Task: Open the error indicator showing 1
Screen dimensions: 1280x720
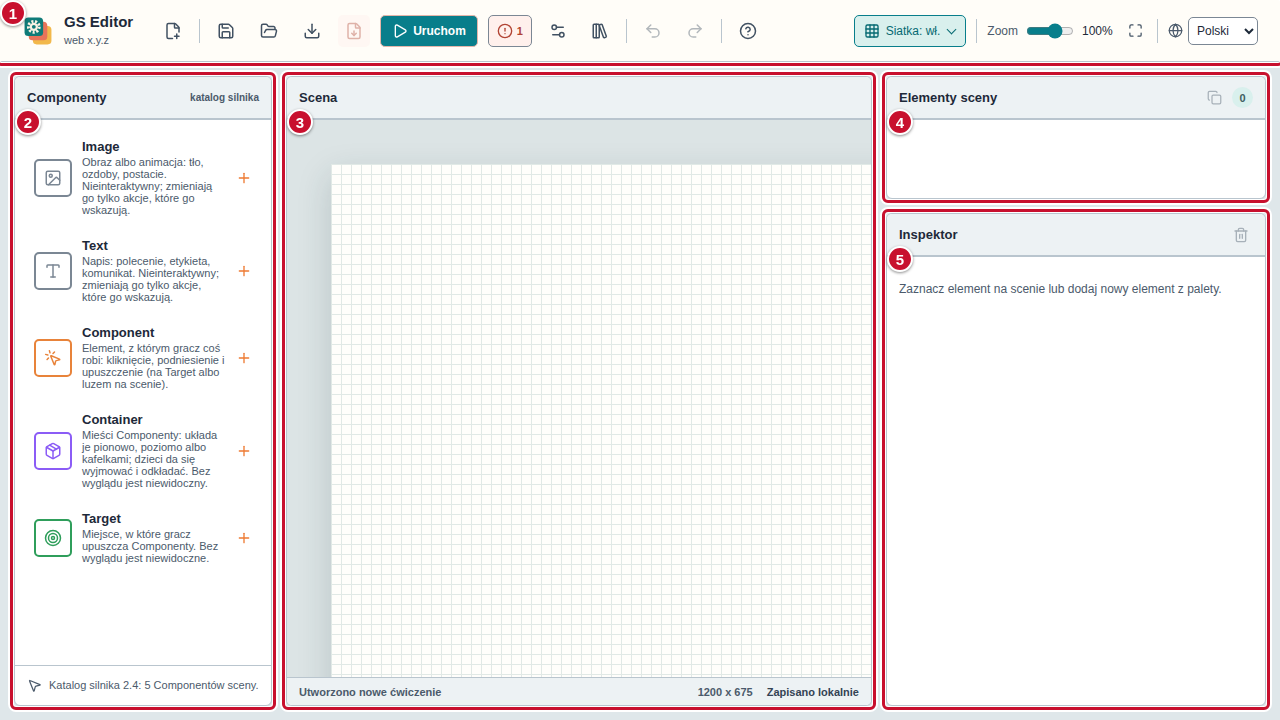Action: coord(510,31)
